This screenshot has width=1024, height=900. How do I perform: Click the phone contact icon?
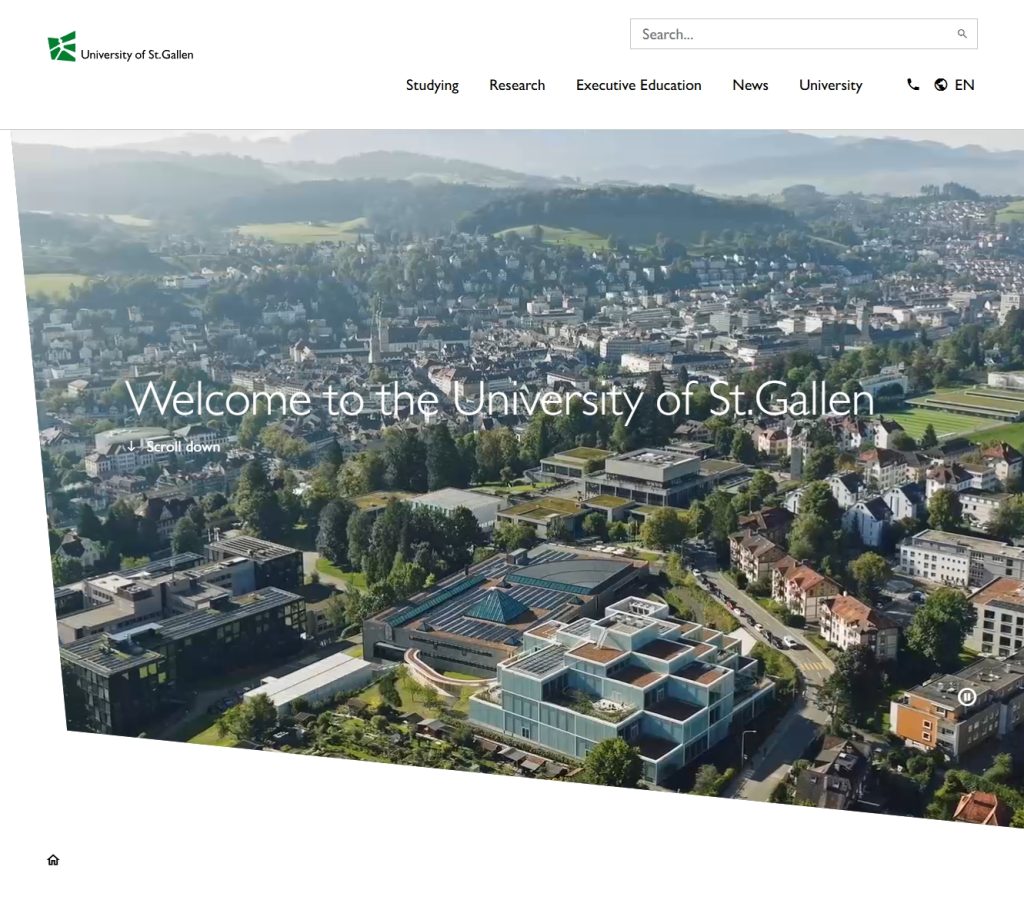(x=913, y=85)
